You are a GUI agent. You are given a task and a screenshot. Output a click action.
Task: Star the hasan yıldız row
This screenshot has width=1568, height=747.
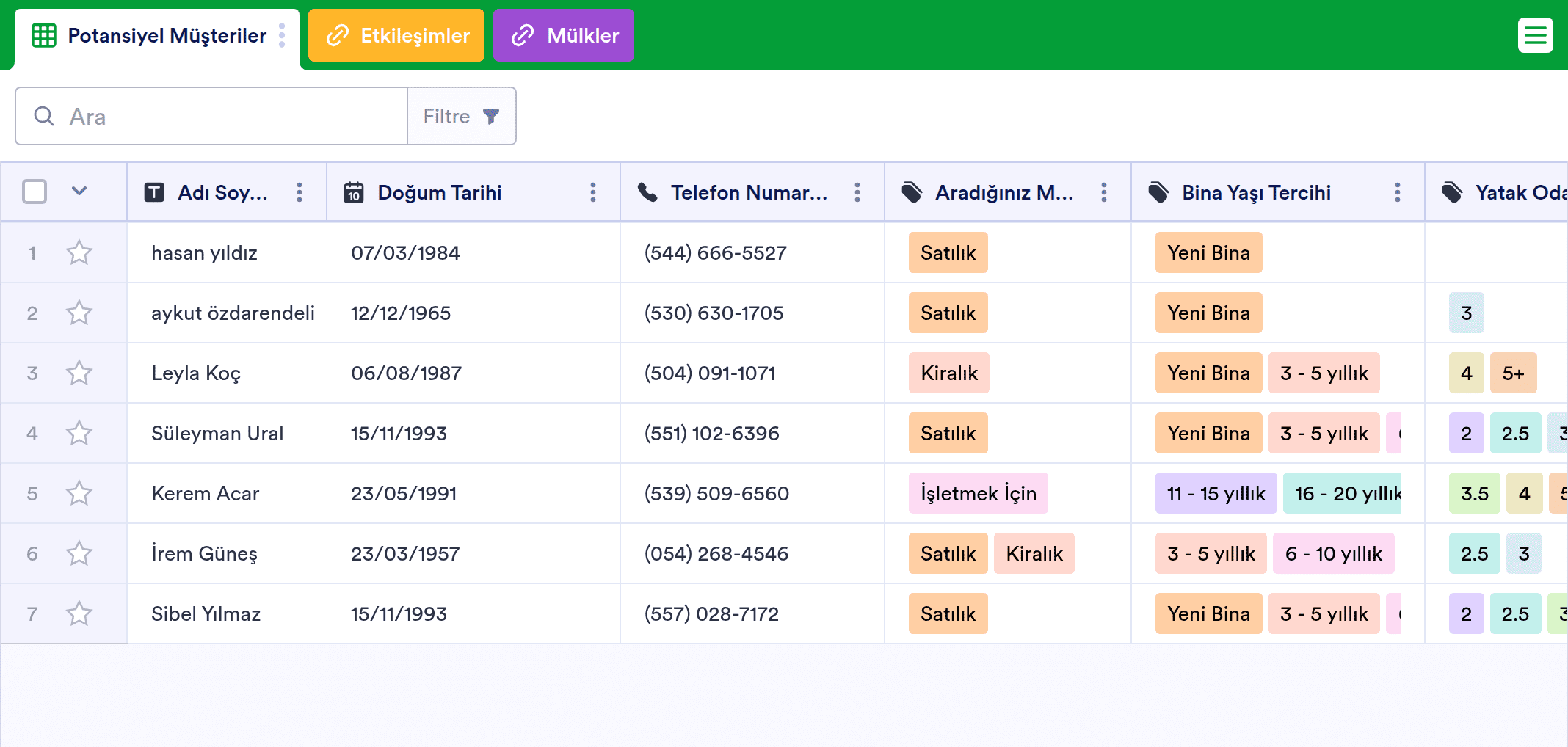tap(79, 252)
